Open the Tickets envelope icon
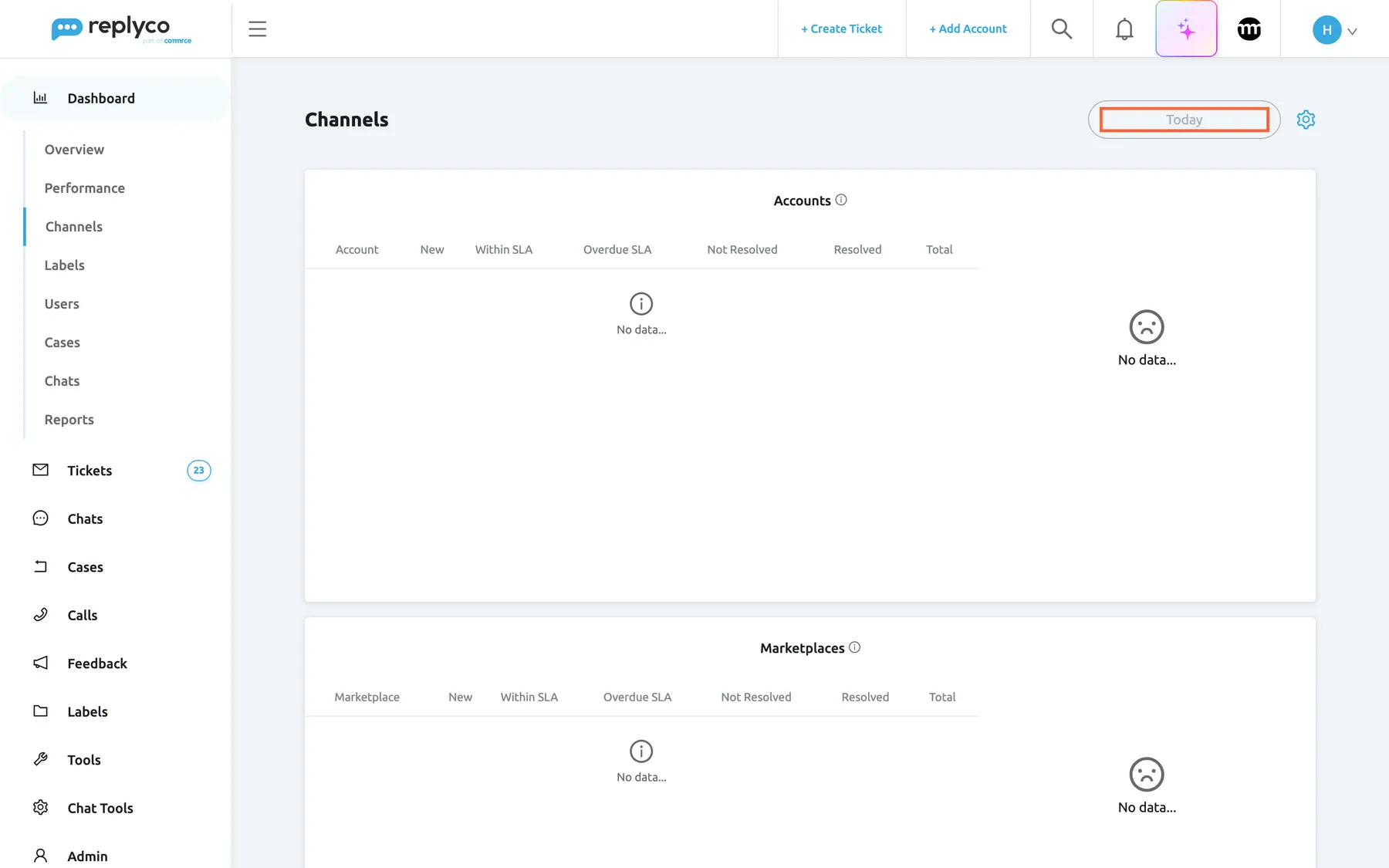The height and width of the screenshot is (868, 1389). click(x=41, y=470)
